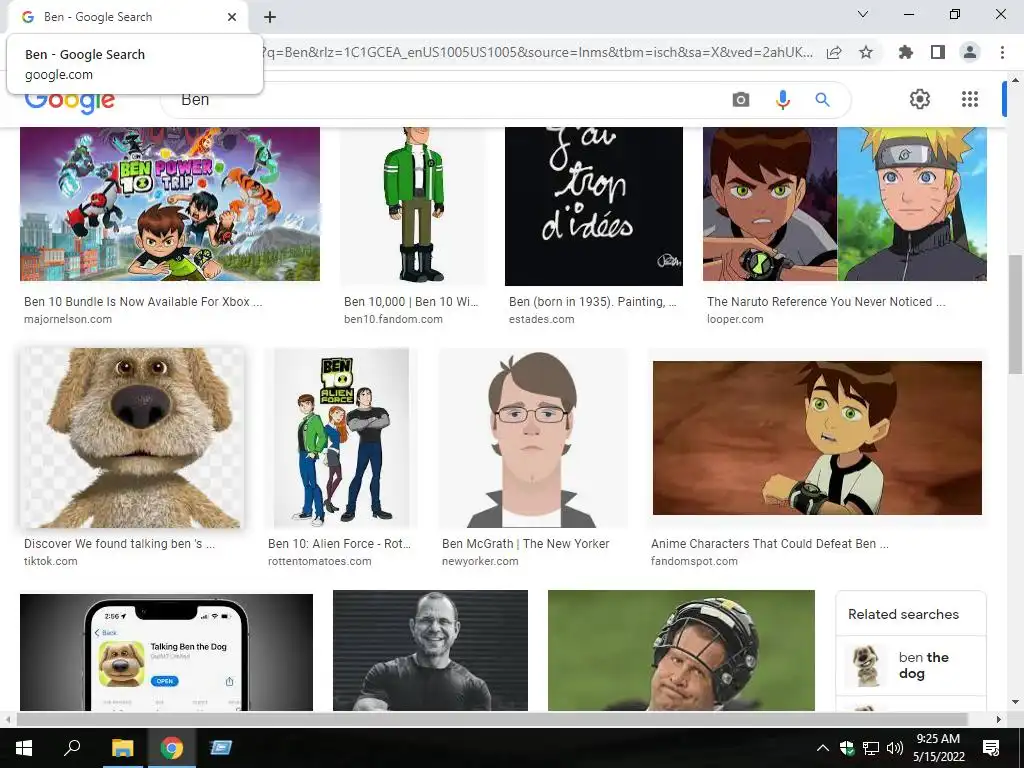Open the volume control in system tray
Image resolution: width=1024 pixels, height=768 pixels.
pos(895,748)
